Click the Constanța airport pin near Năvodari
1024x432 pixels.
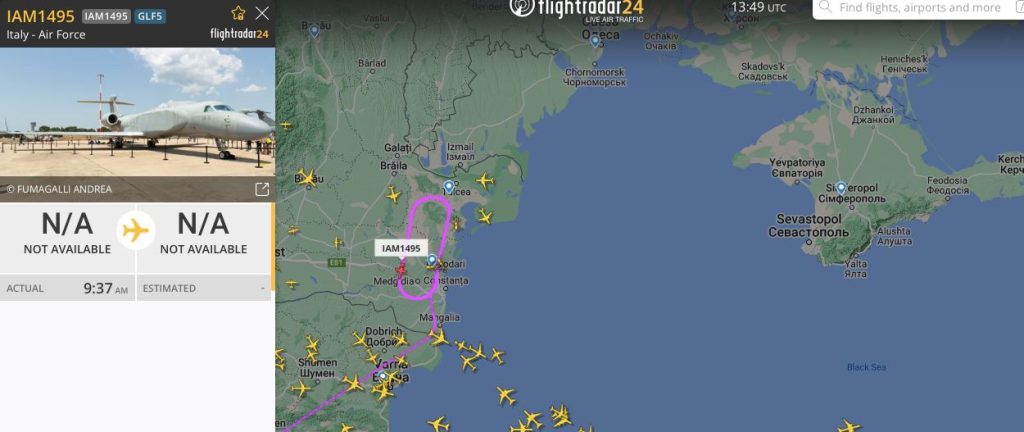pos(432,260)
